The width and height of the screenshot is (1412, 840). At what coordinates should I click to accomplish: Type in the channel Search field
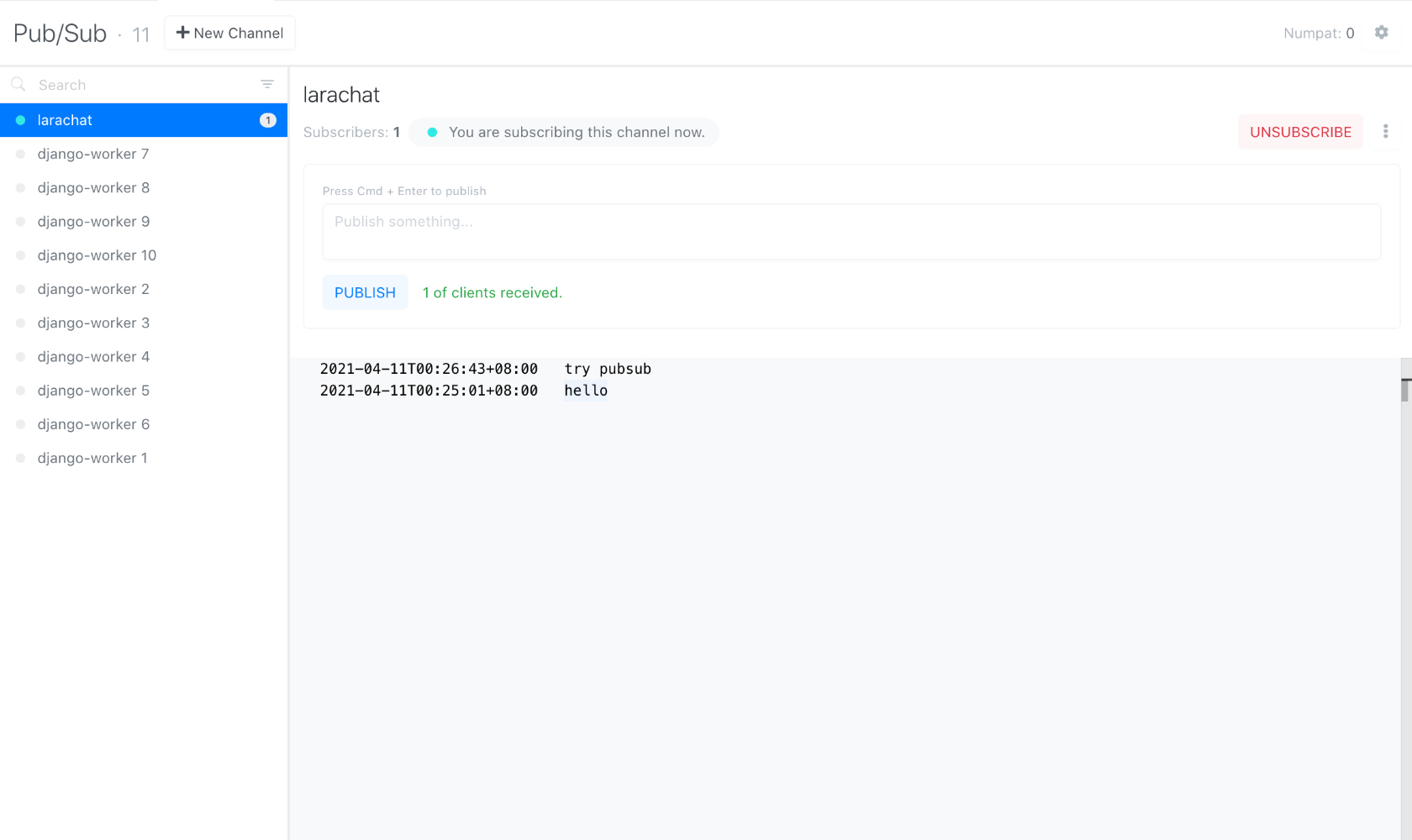143,85
